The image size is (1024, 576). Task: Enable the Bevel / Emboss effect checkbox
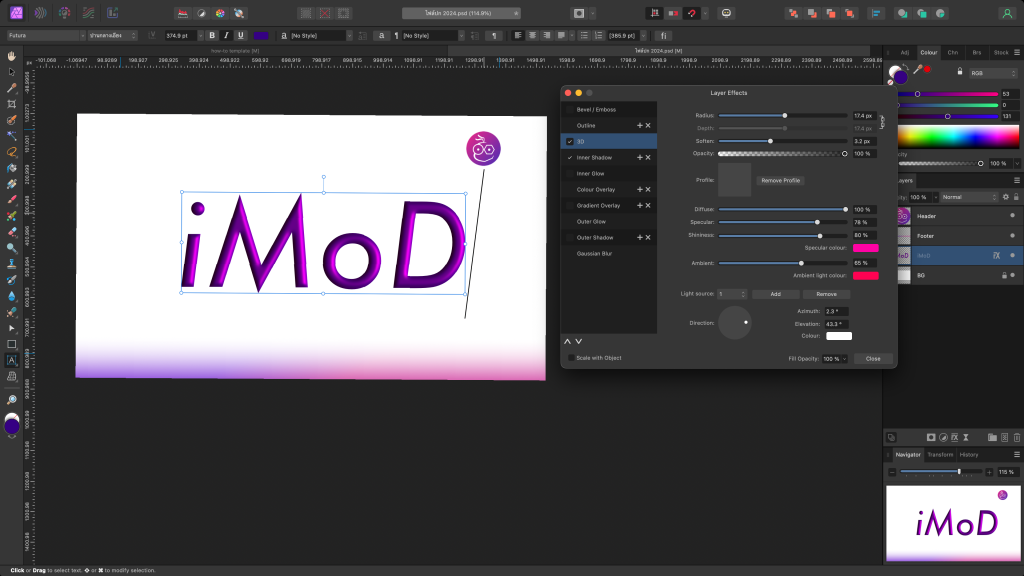[570, 109]
